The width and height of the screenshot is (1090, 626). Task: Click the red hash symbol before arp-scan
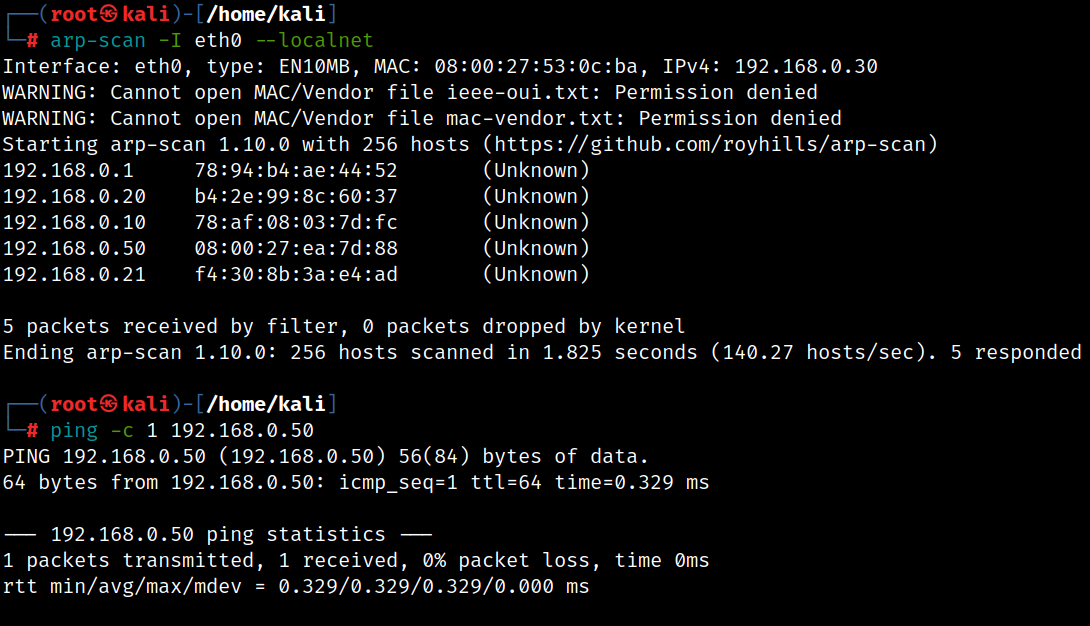[32, 40]
